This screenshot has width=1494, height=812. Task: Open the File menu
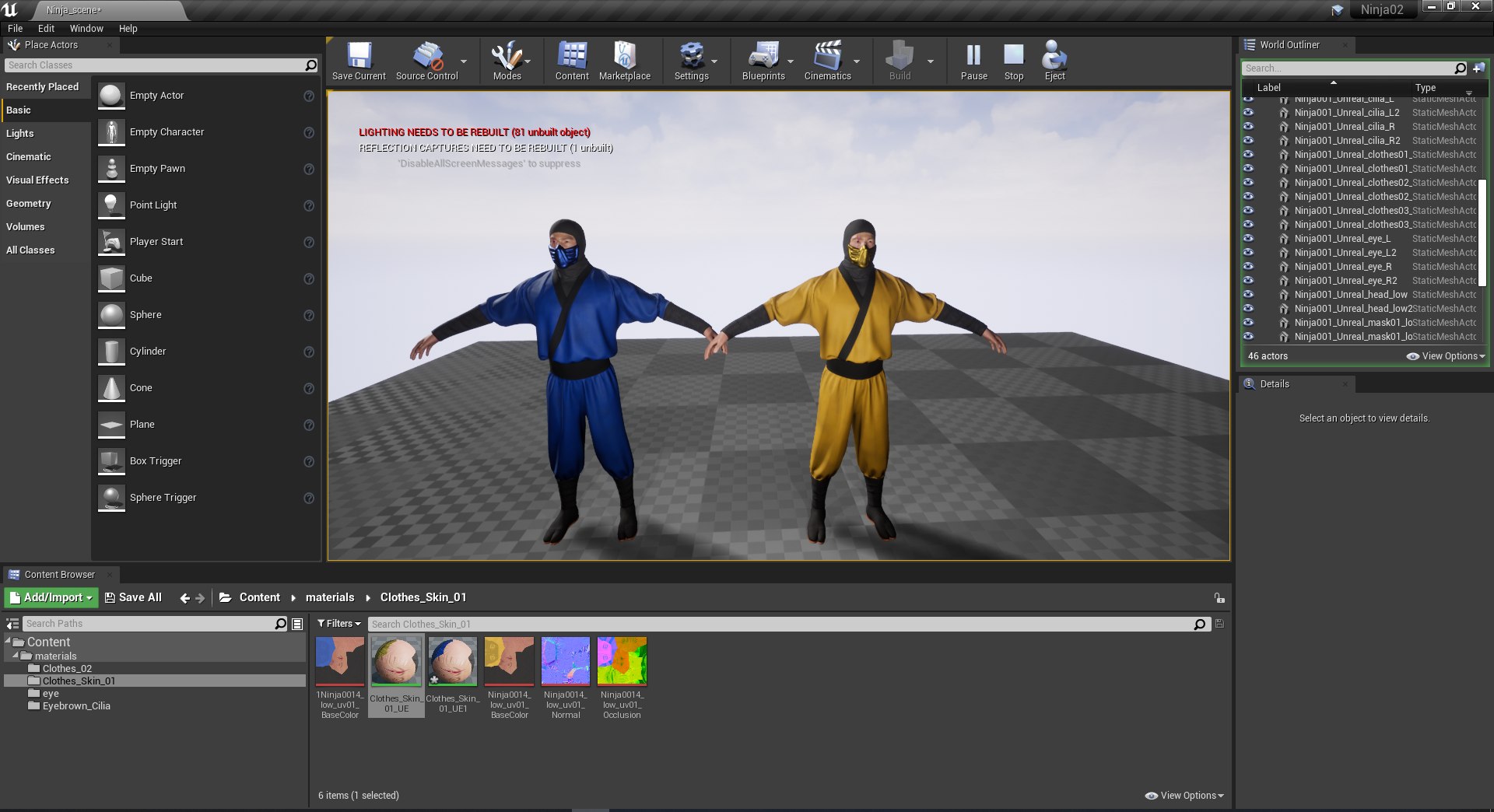tap(16, 29)
